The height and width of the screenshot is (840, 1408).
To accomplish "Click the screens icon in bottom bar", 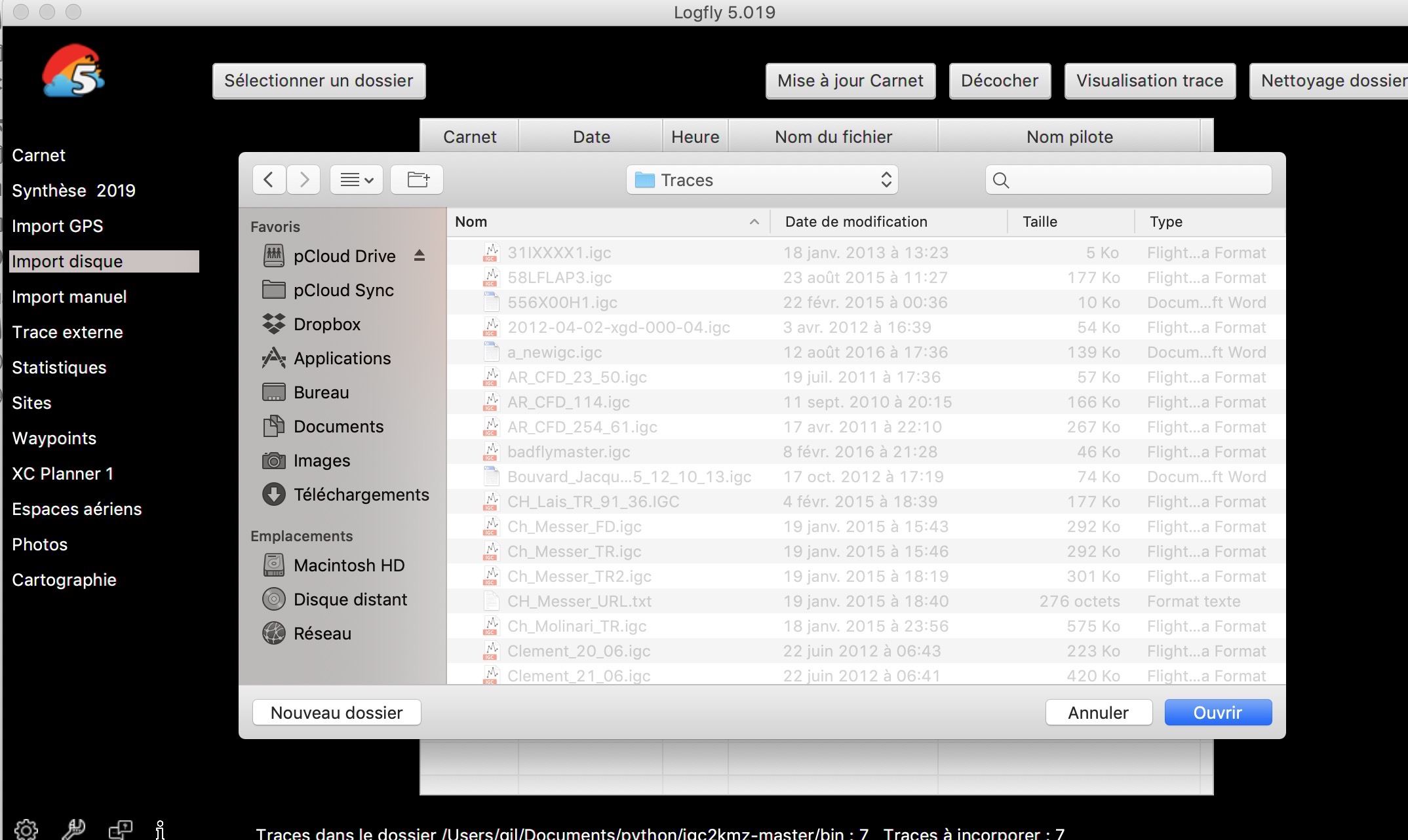I will [121, 830].
